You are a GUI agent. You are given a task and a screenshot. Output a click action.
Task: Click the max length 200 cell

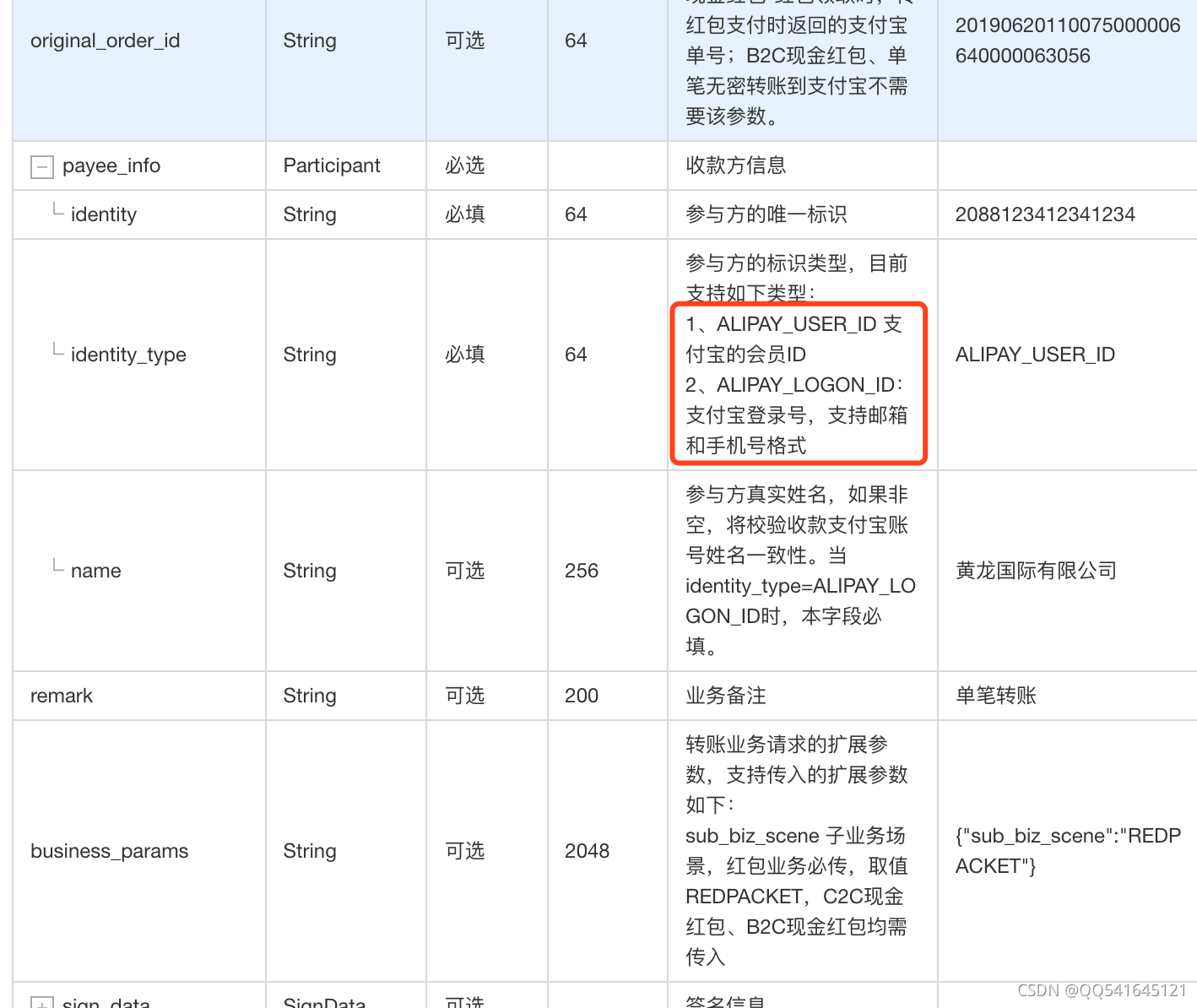582,696
